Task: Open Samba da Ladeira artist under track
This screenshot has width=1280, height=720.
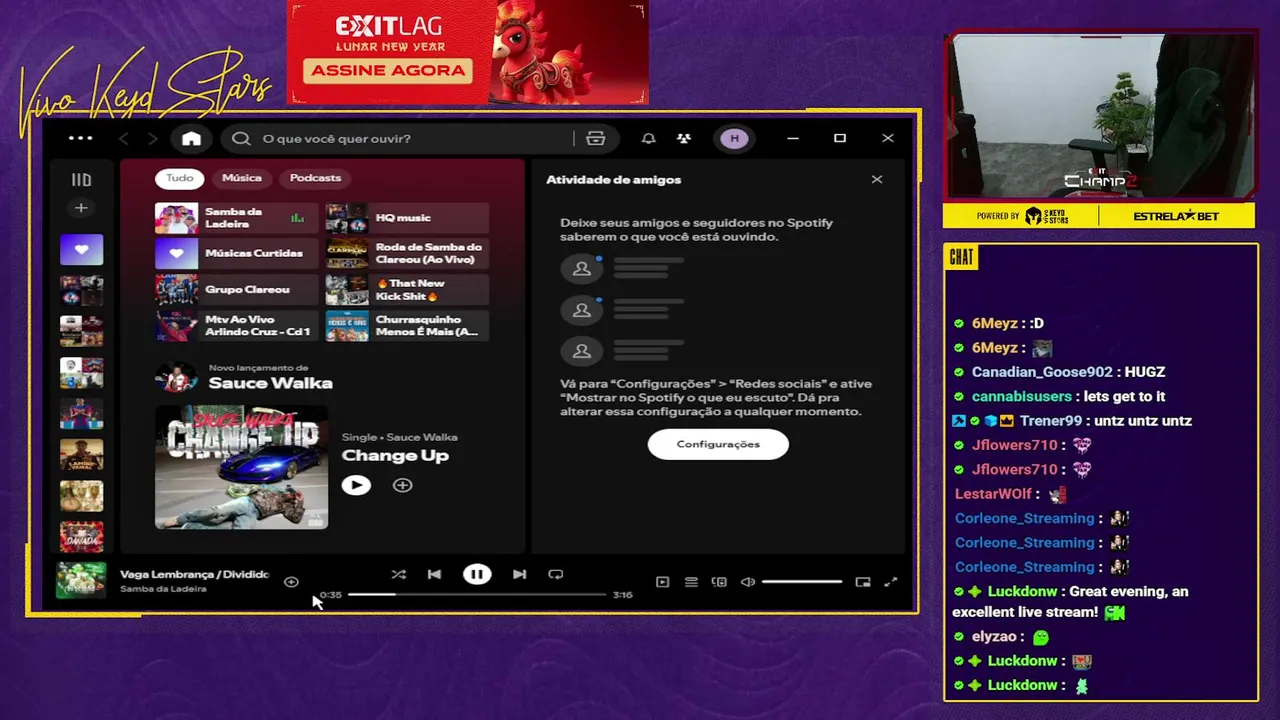Action: (x=163, y=589)
